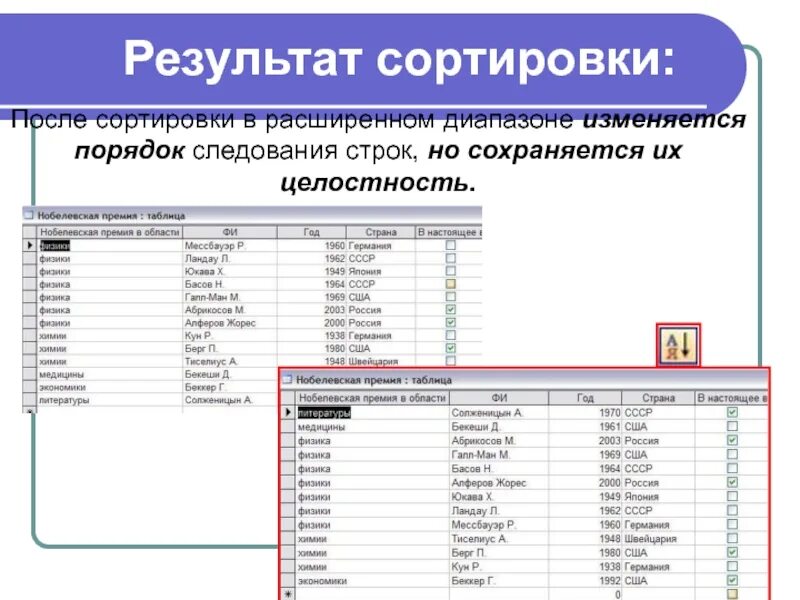Select the ФИ column header in front table
Image resolution: width=800 pixels, height=600 pixels.
pos(499,397)
